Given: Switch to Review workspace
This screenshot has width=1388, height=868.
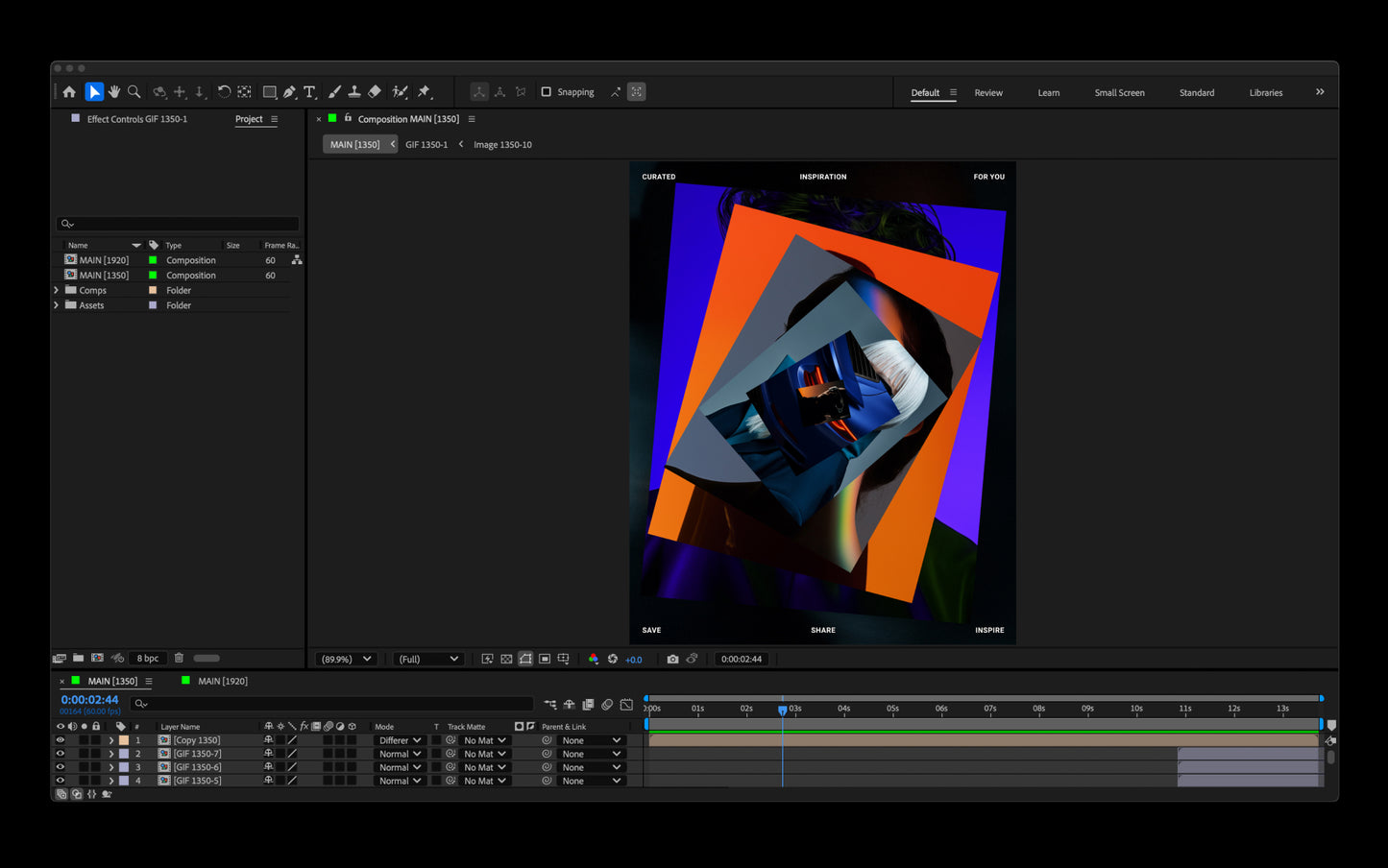Looking at the screenshot, I should (x=988, y=93).
